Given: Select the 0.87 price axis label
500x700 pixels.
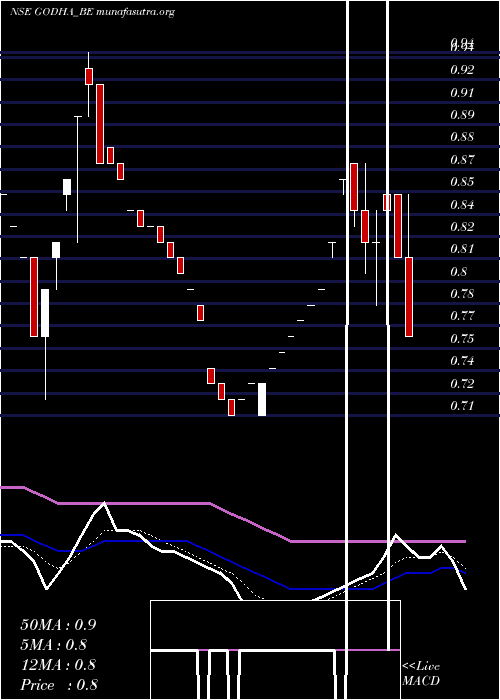Looking at the screenshot, I should pyautogui.click(x=462, y=159).
